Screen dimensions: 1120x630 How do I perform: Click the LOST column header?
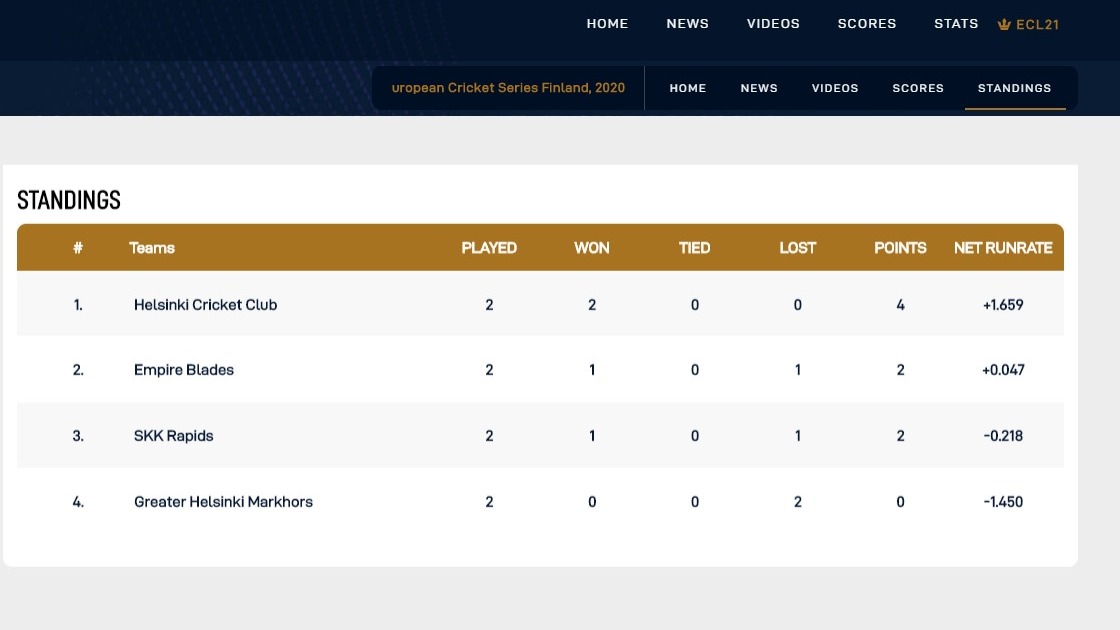pos(797,248)
